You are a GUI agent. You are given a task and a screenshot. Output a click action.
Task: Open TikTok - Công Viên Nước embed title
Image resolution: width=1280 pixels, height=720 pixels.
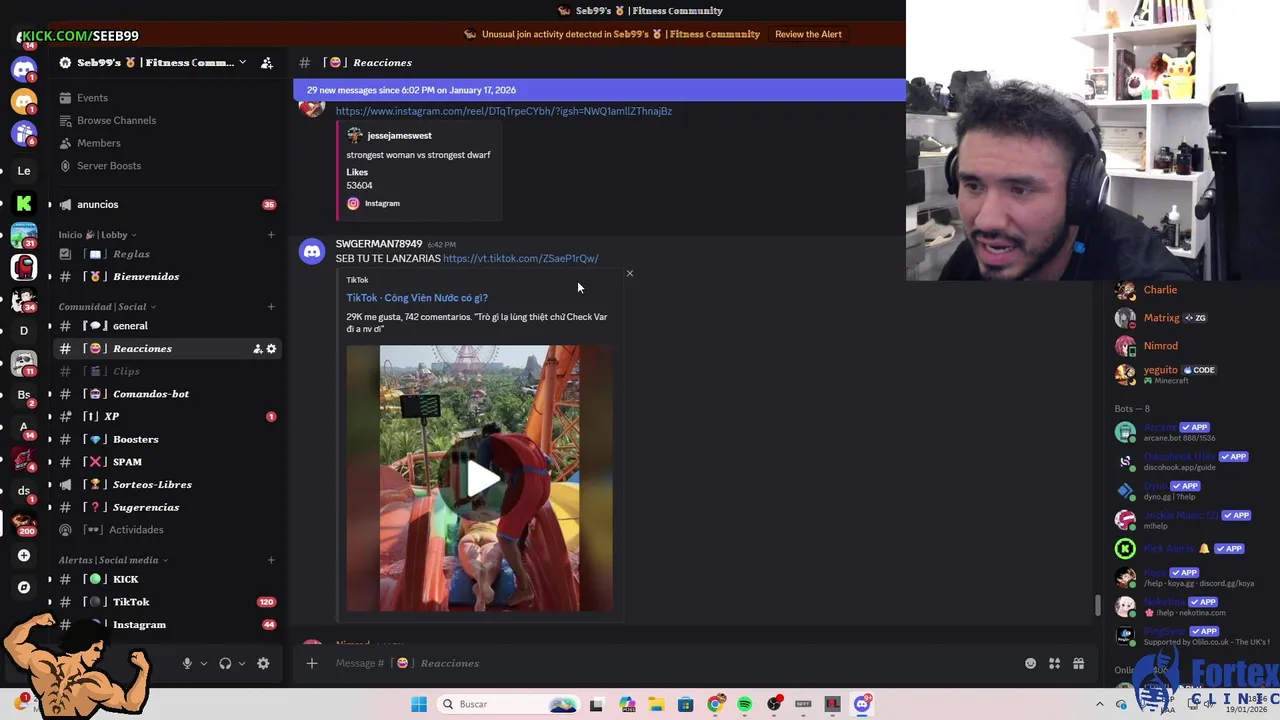[x=417, y=298]
